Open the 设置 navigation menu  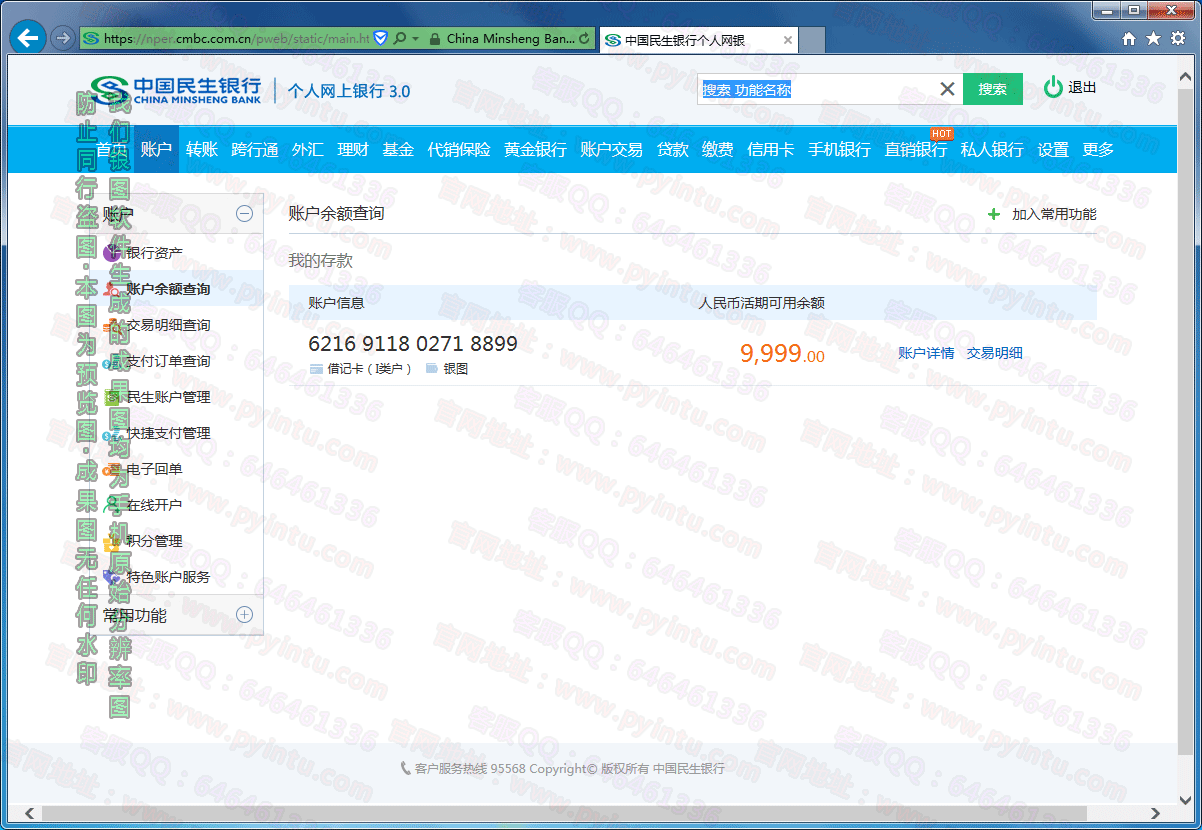coord(1053,149)
